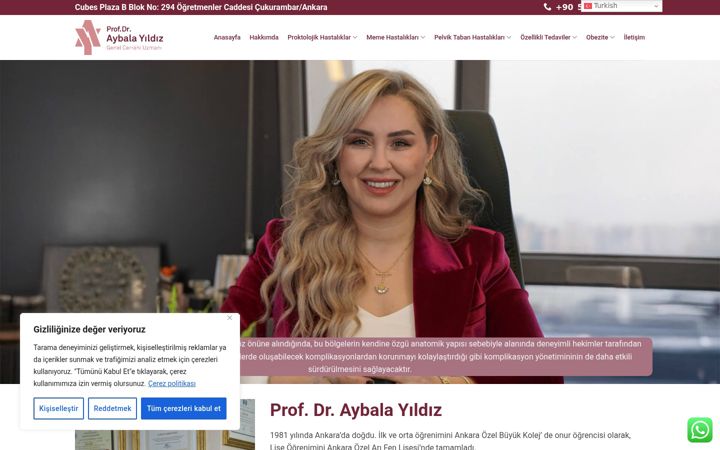Click Reddetmek cookie button
This screenshot has width=720, height=450.
click(x=112, y=408)
